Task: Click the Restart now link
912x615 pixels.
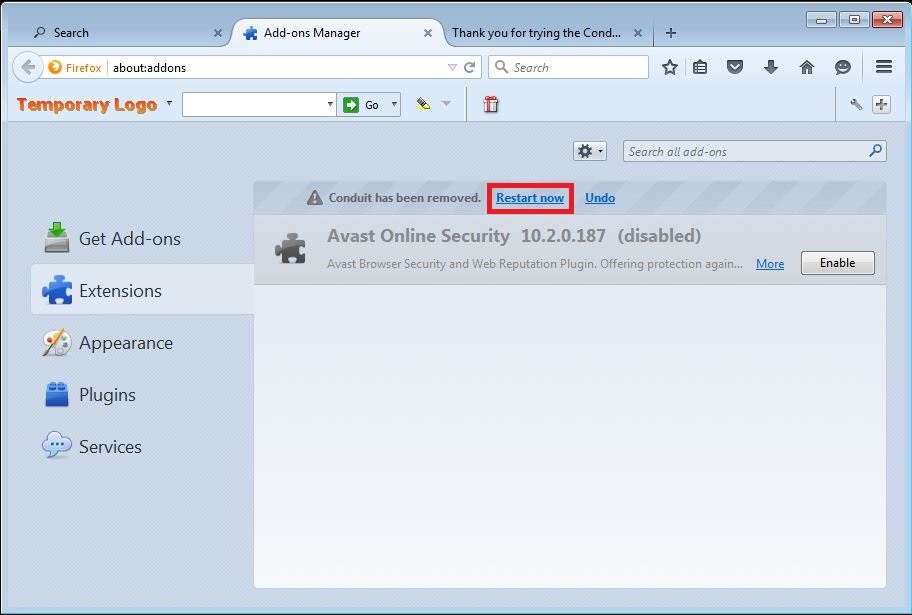Action: pos(530,198)
